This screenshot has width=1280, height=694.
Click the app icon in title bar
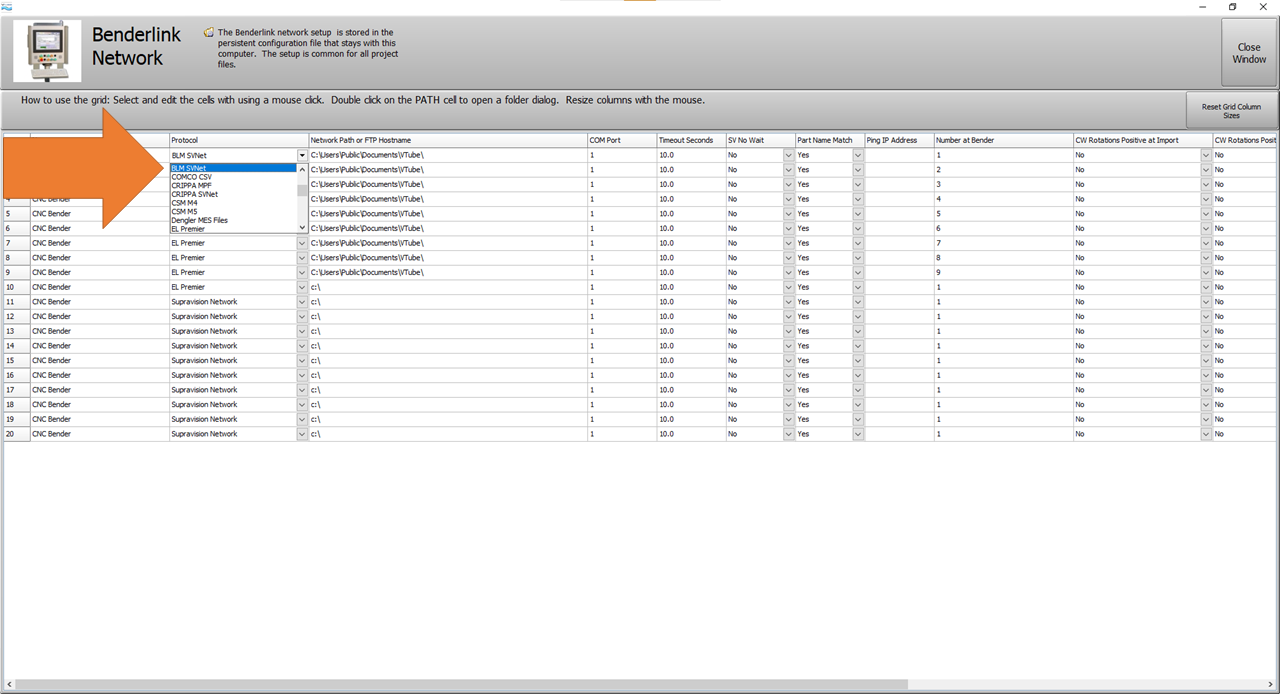6,6
